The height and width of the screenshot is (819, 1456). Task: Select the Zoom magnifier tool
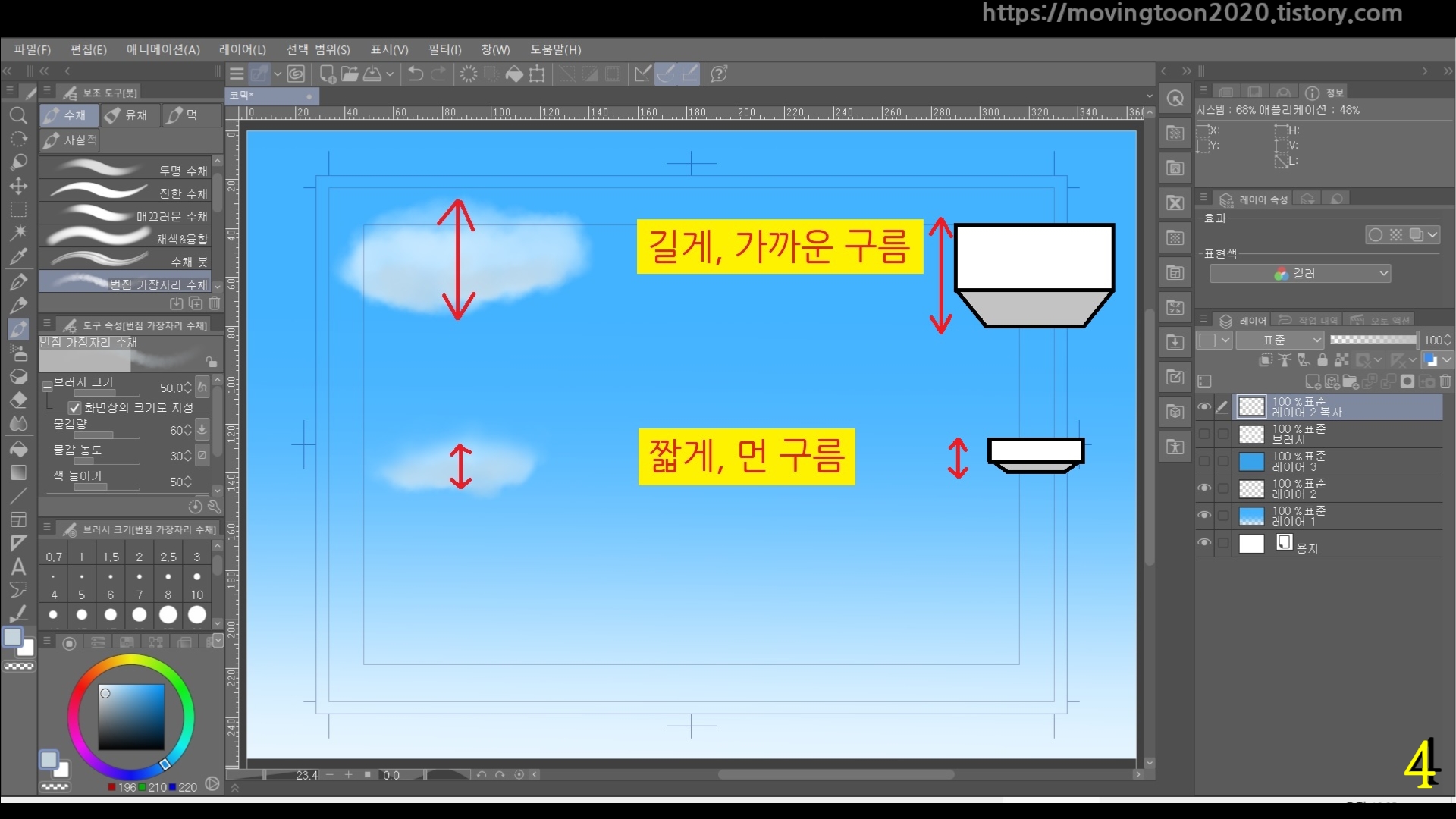point(18,115)
